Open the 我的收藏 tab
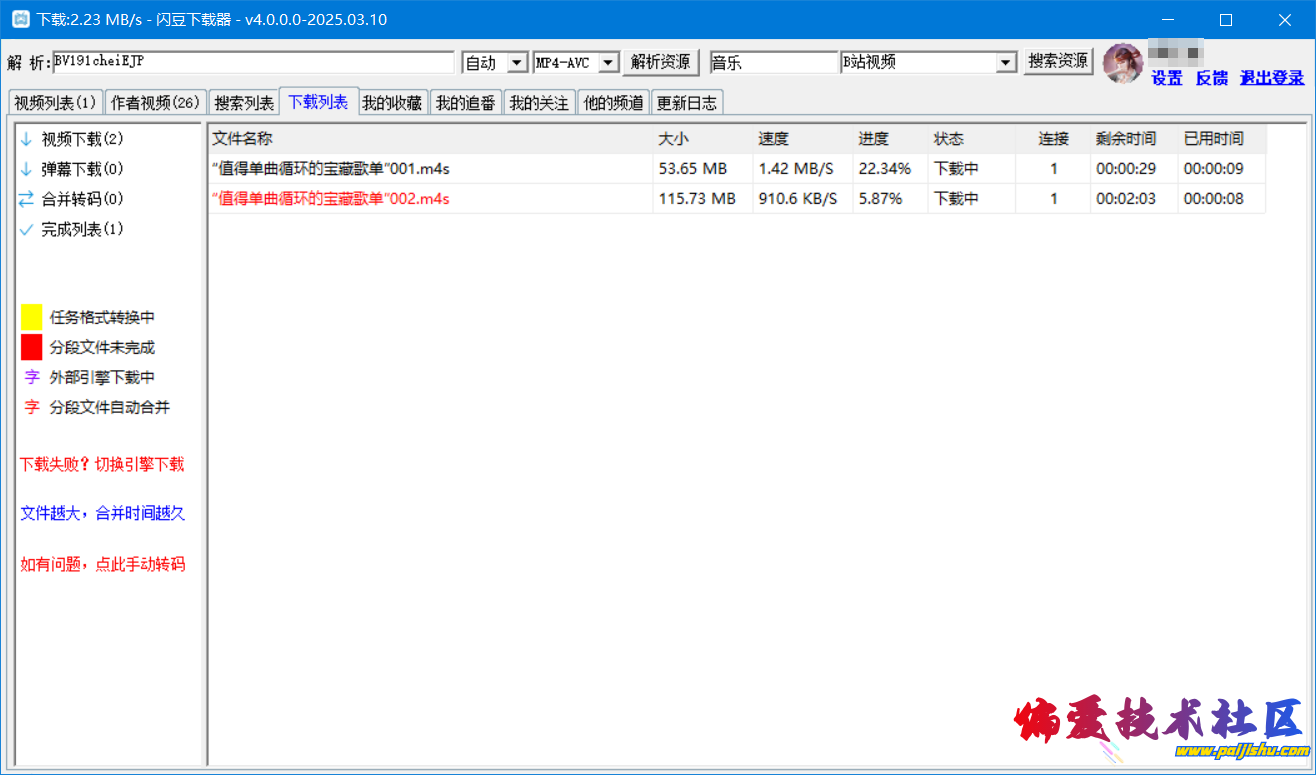Image resolution: width=1316 pixels, height=775 pixels. (x=392, y=102)
